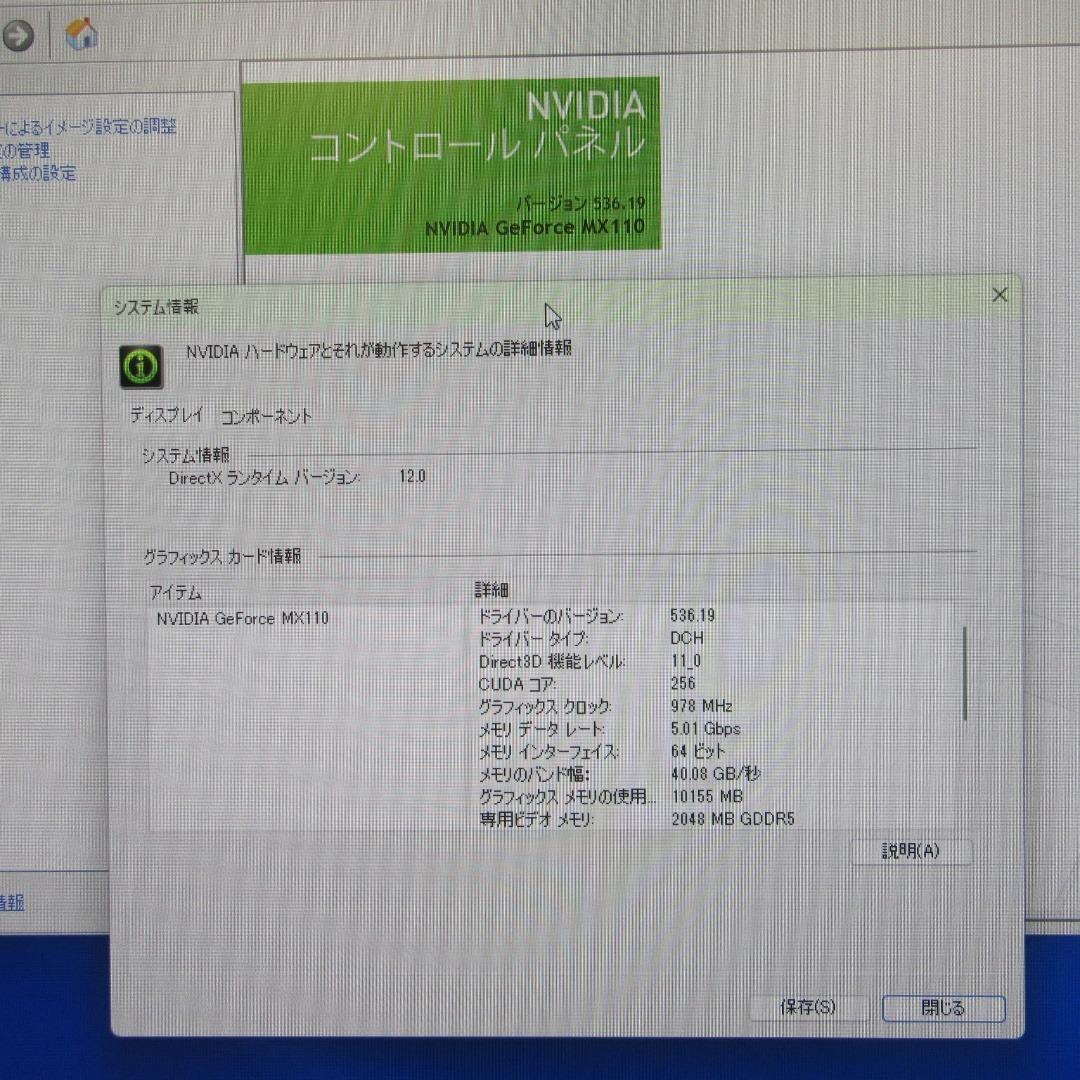Click the Home icon in toolbar
This screenshot has width=1080, height=1080.
tap(81, 33)
